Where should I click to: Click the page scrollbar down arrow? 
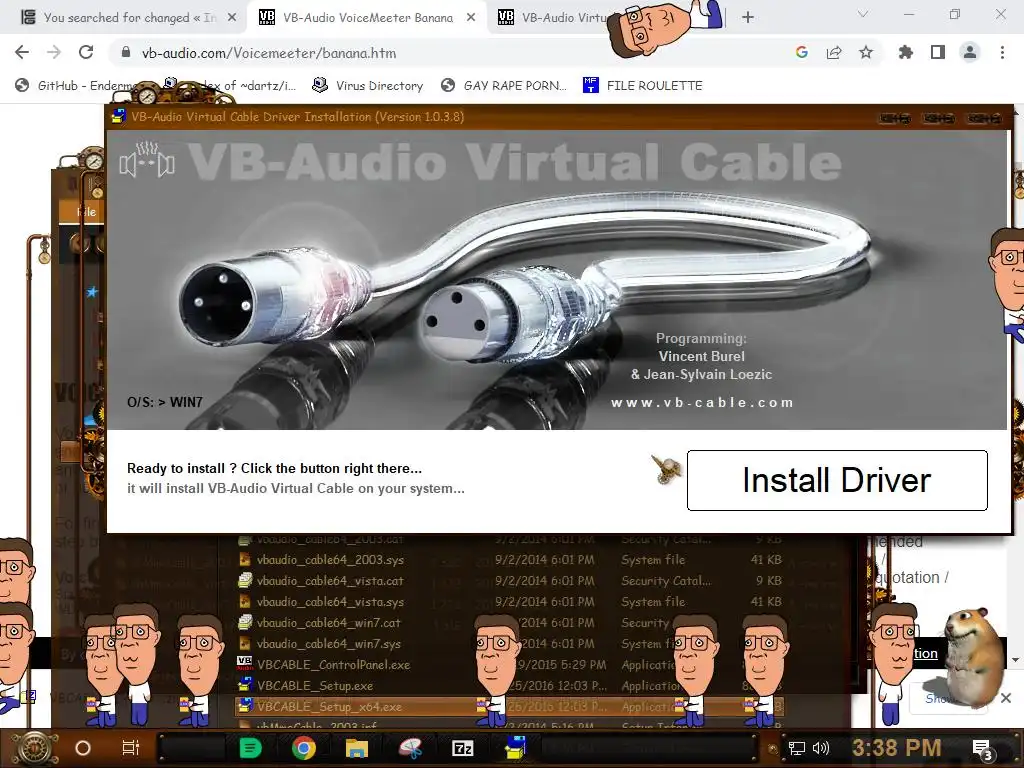pyautogui.click(x=1016, y=660)
